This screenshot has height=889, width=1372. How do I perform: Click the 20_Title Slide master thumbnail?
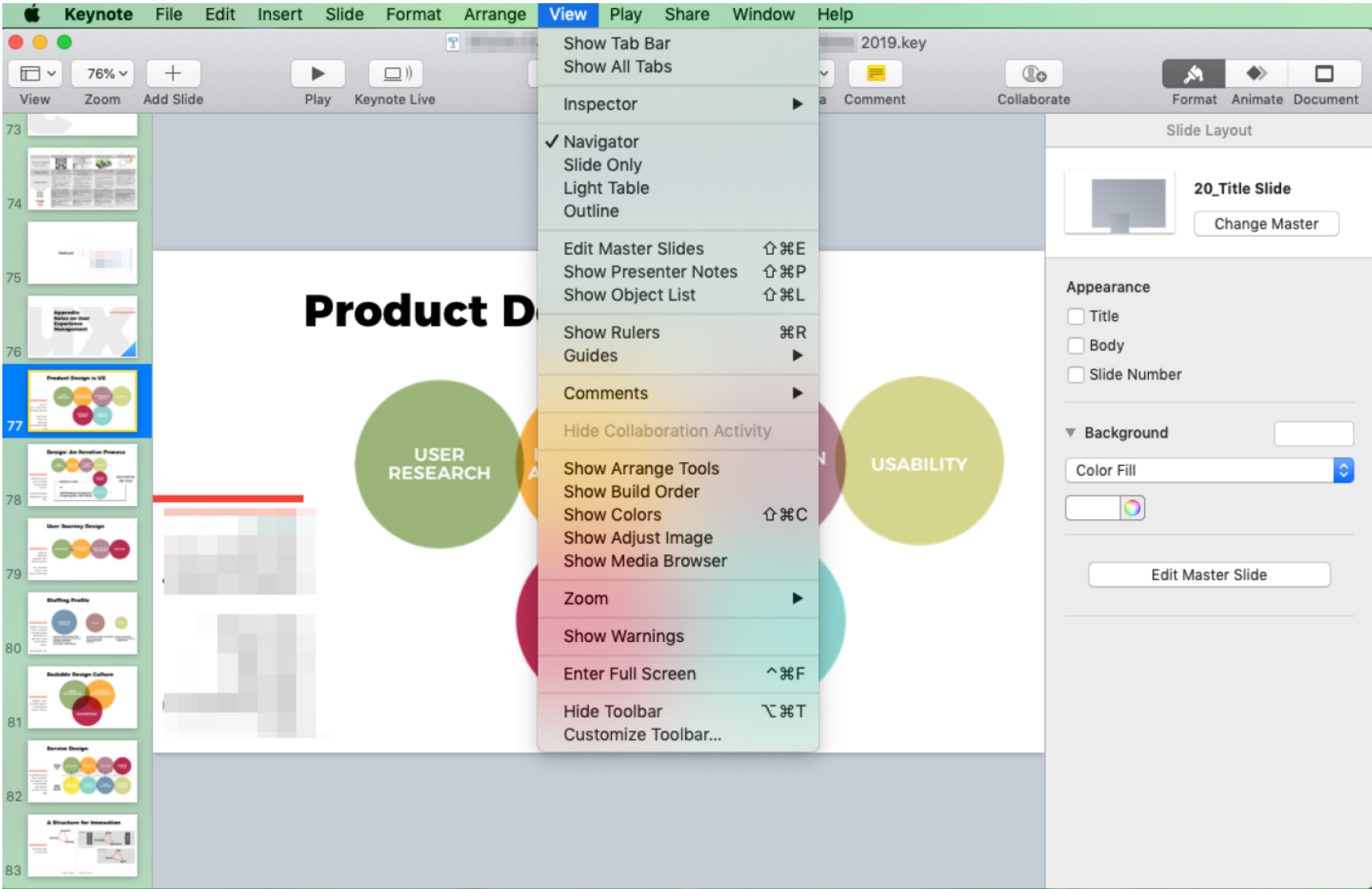1119,202
